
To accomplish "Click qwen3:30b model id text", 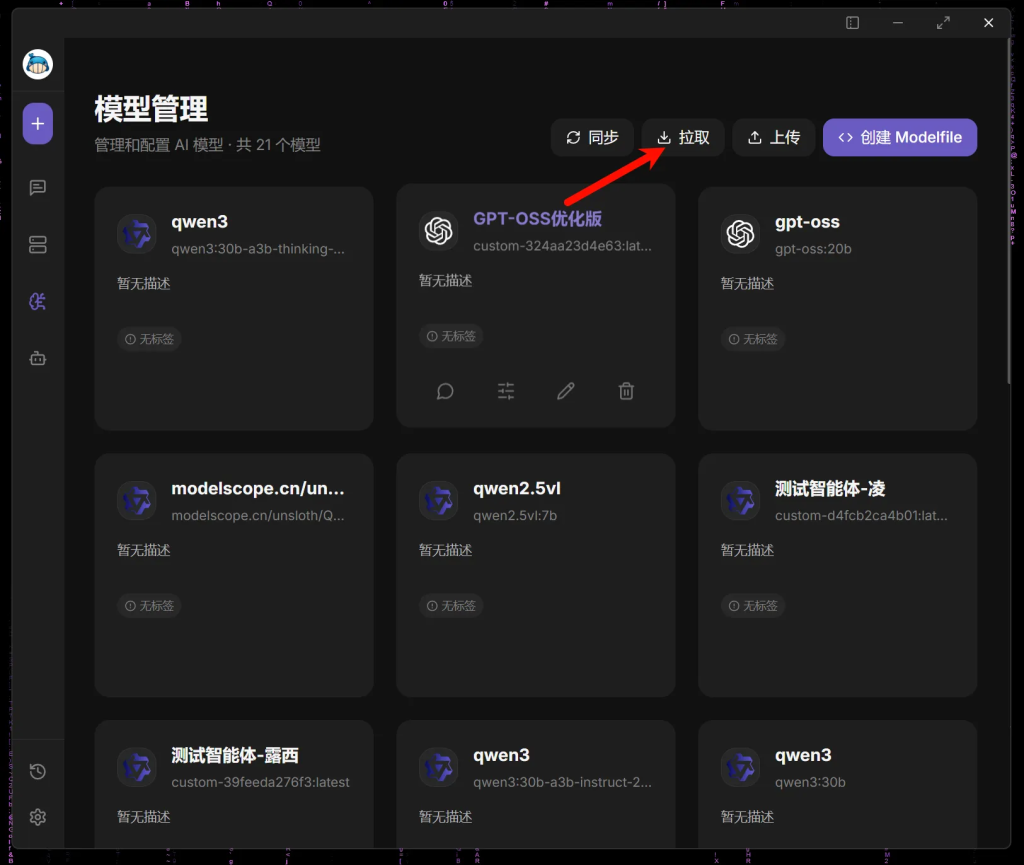I will click(810, 782).
